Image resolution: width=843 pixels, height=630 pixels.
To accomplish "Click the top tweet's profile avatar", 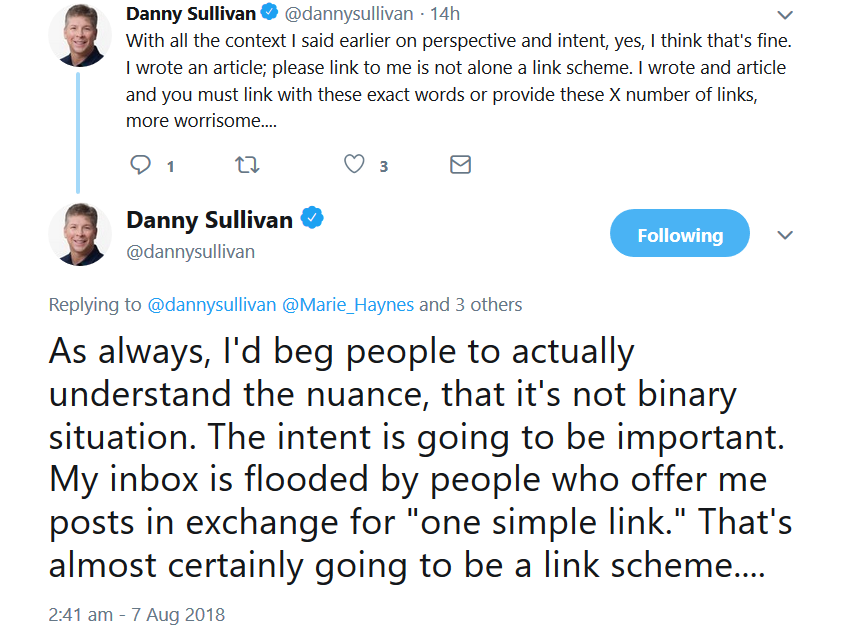I will (x=79, y=36).
